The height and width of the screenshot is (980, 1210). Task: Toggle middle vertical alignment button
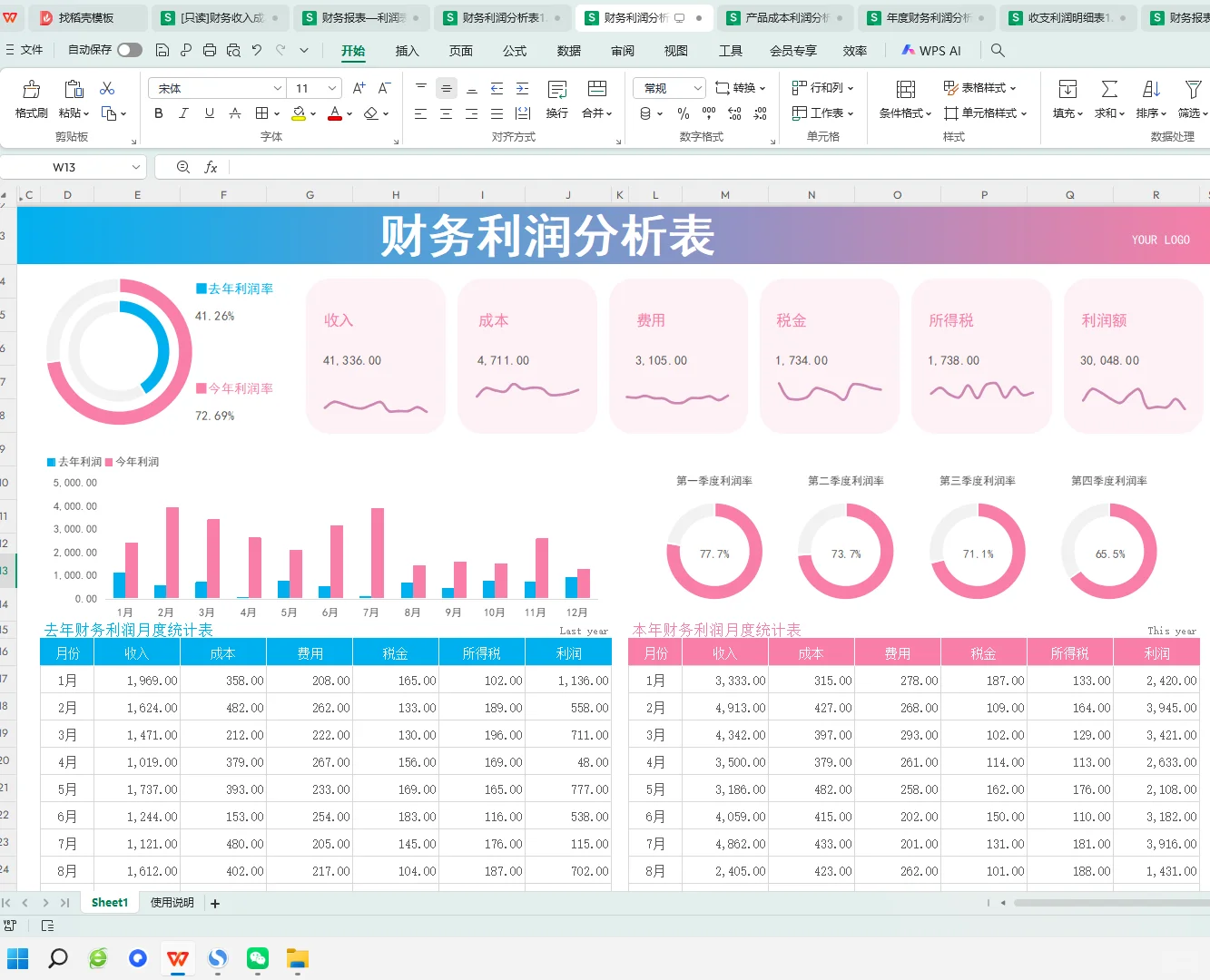pyautogui.click(x=447, y=88)
